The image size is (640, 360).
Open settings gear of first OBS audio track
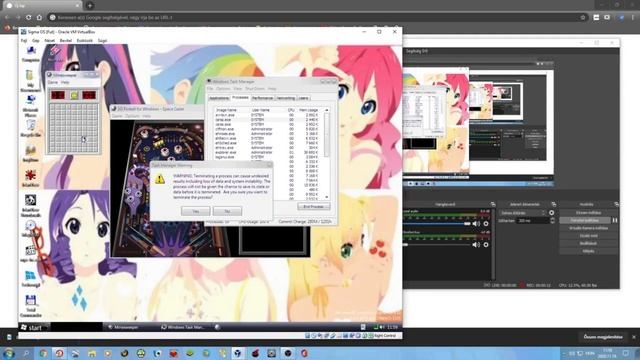[486, 224]
